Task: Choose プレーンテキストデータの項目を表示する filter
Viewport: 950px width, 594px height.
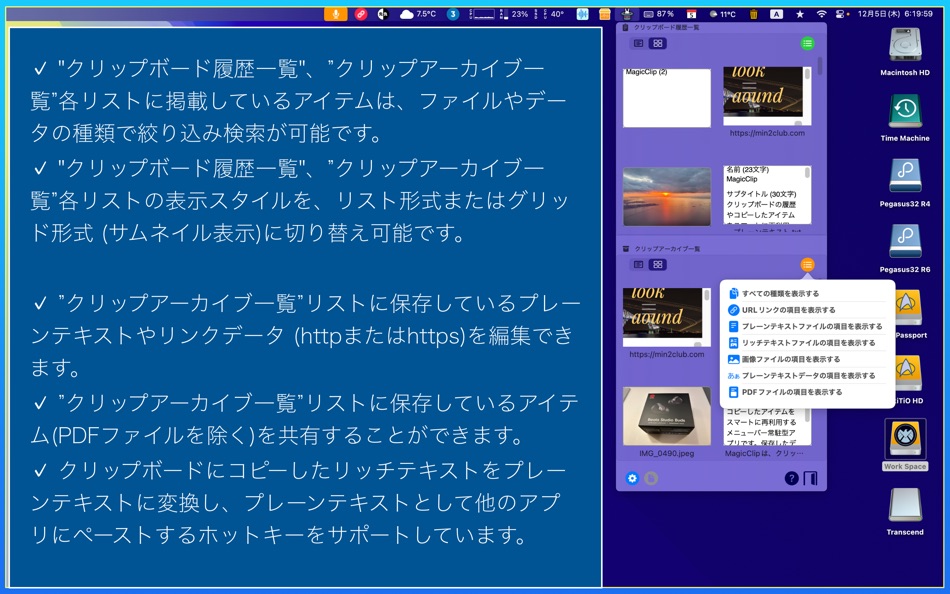Action: pos(806,375)
